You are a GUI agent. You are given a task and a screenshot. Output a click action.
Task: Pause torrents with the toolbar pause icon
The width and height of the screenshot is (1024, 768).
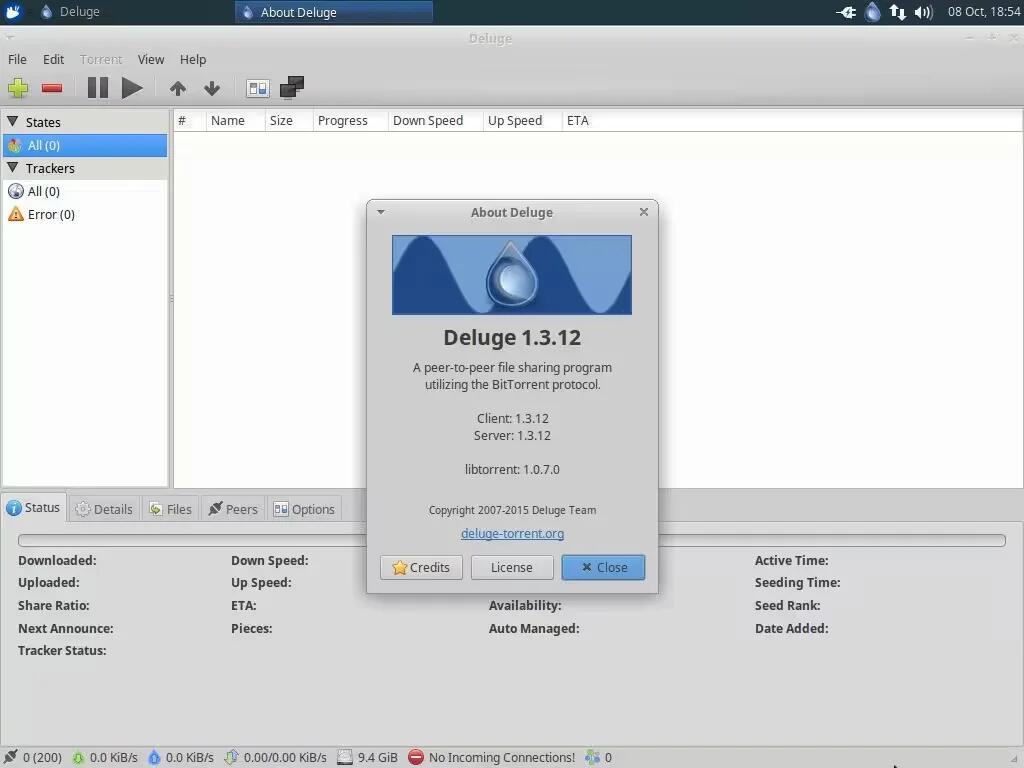point(98,88)
